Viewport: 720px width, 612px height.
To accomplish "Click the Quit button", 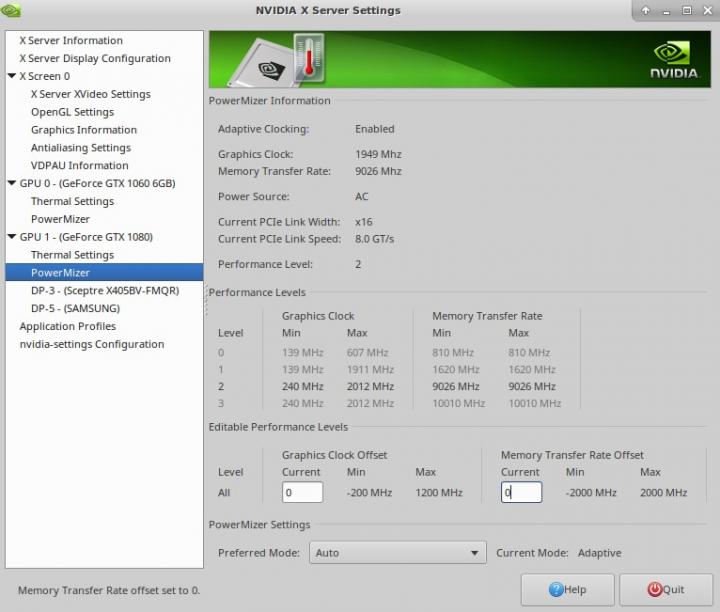I will pyautogui.click(x=666, y=590).
